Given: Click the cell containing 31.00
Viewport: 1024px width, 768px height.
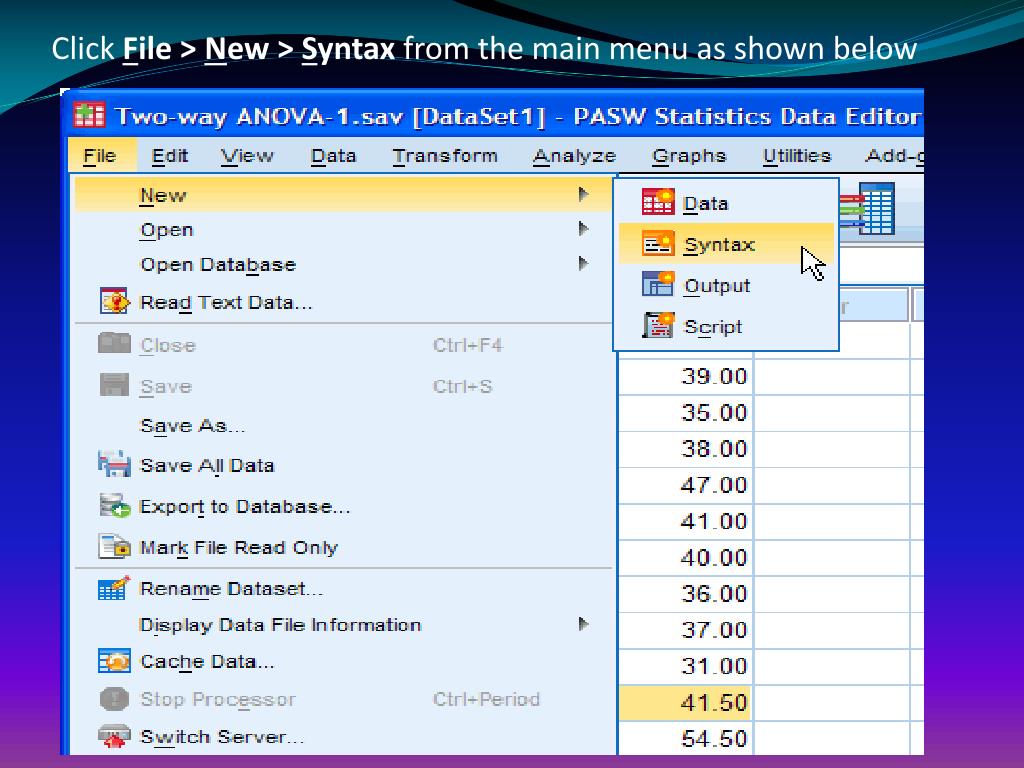Looking at the screenshot, I should click(x=686, y=666).
